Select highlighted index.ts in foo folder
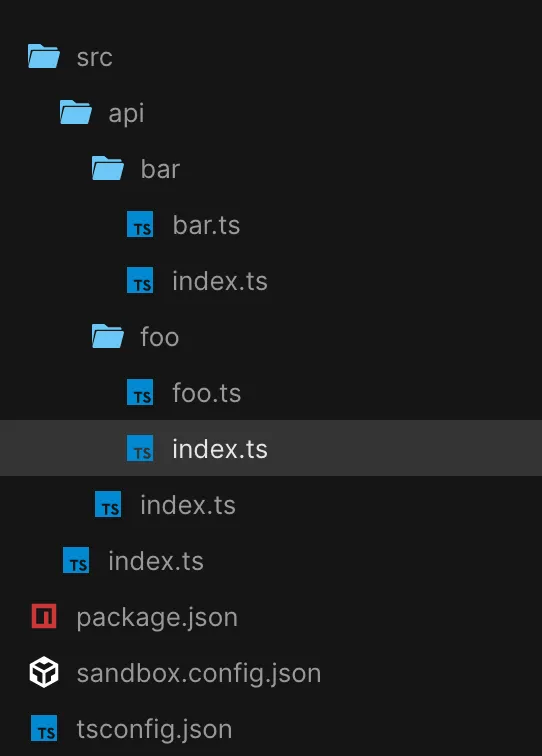This screenshot has width=542, height=756. [271, 448]
